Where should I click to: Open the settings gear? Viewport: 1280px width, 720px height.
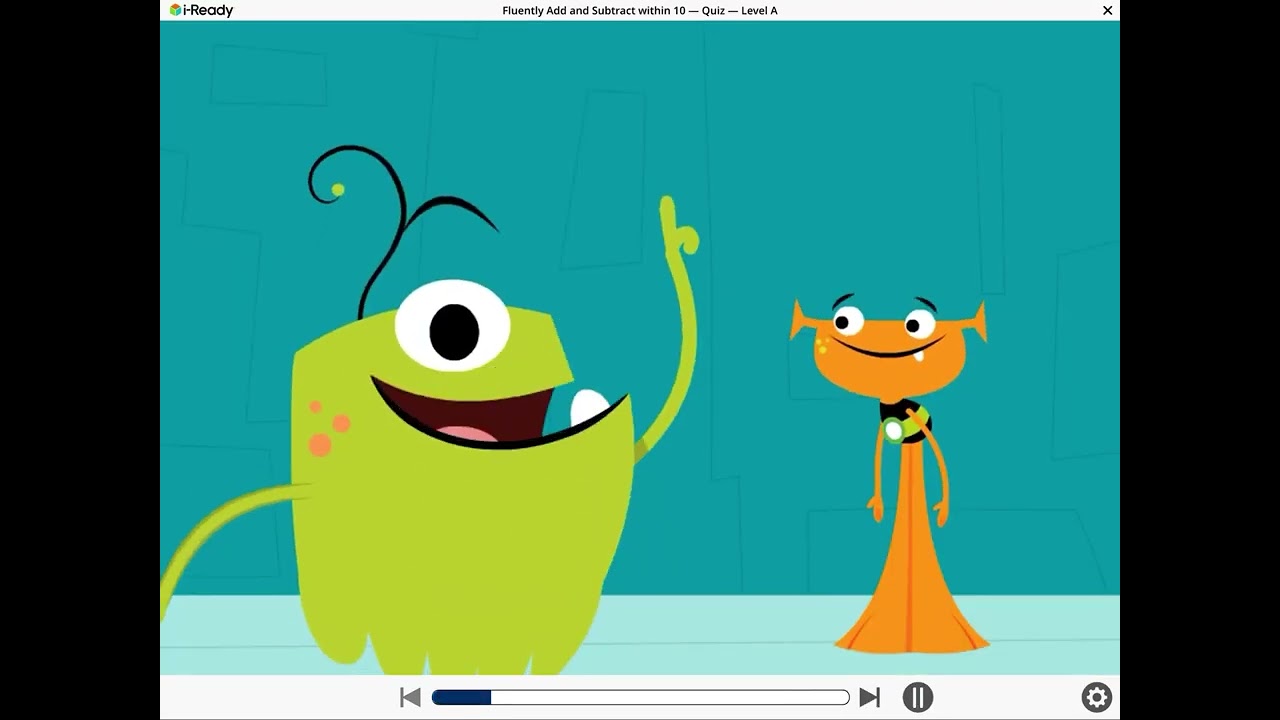(1097, 698)
